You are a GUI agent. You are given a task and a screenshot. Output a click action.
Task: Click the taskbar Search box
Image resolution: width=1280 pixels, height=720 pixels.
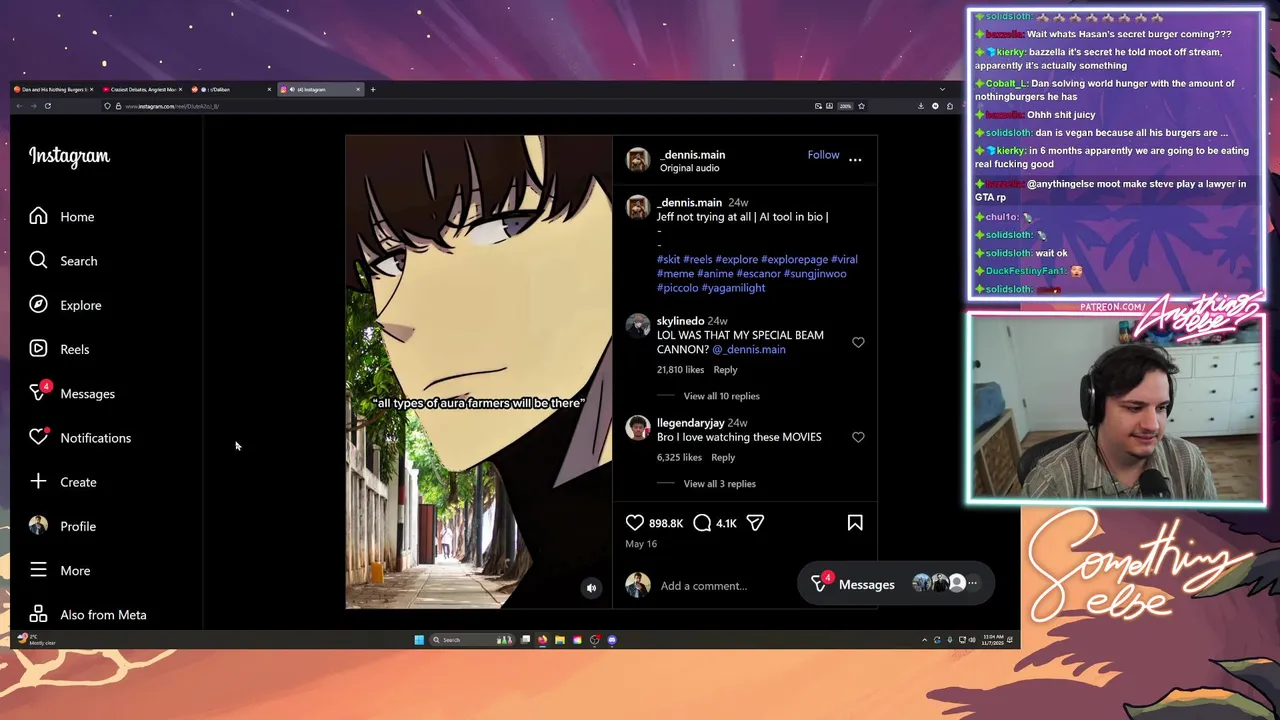click(471, 640)
